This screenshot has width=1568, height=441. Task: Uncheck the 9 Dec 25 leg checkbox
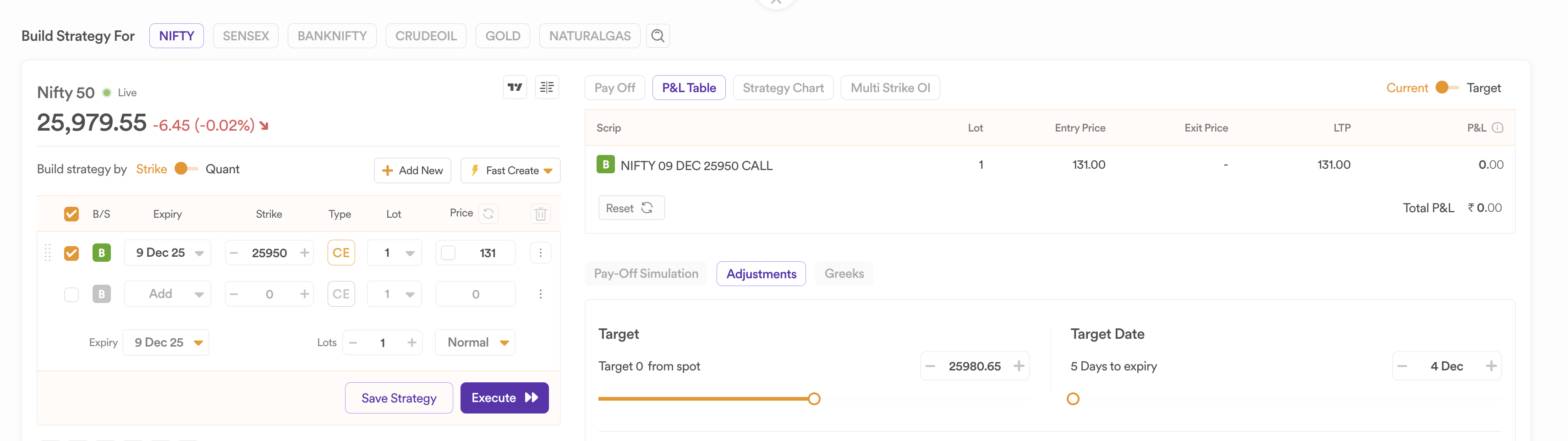tap(71, 253)
